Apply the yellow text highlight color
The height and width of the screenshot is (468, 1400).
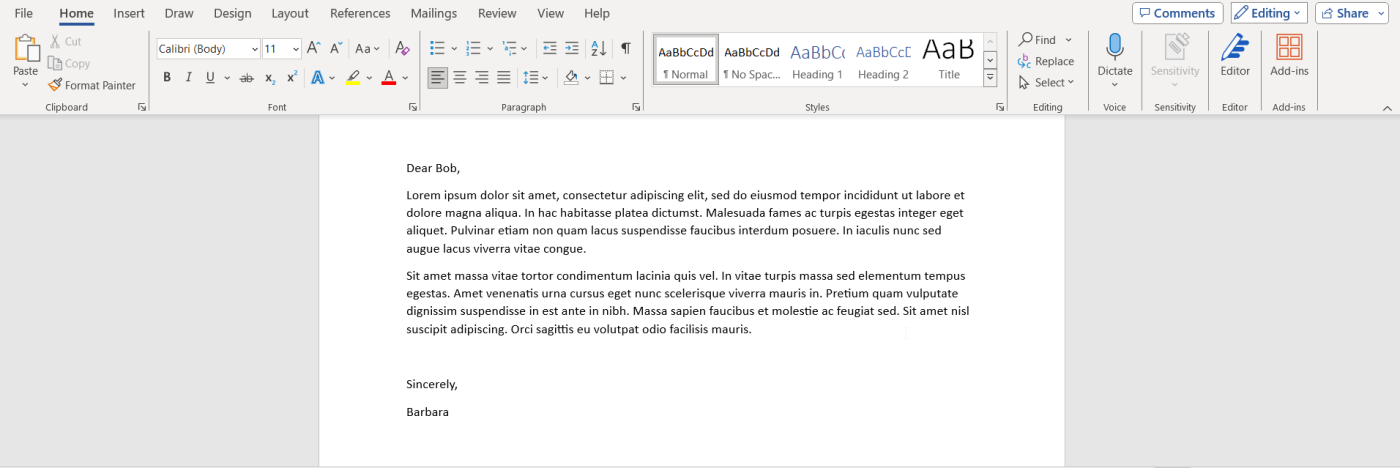[352, 77]
